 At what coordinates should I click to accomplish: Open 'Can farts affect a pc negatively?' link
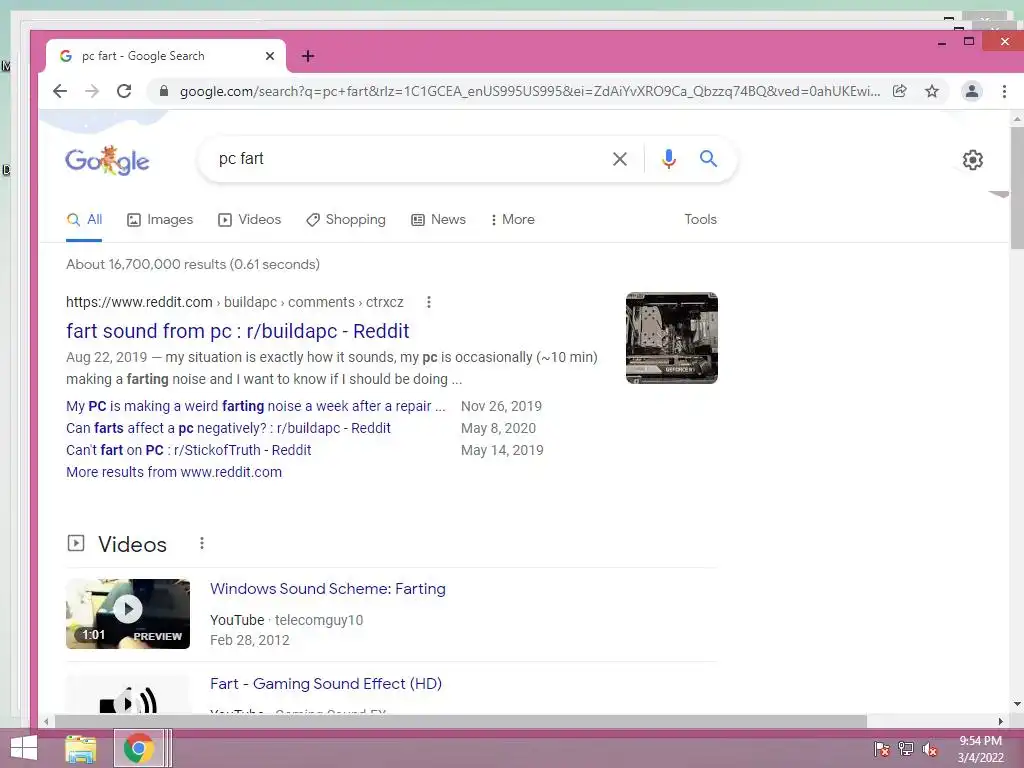pos(228,428)
